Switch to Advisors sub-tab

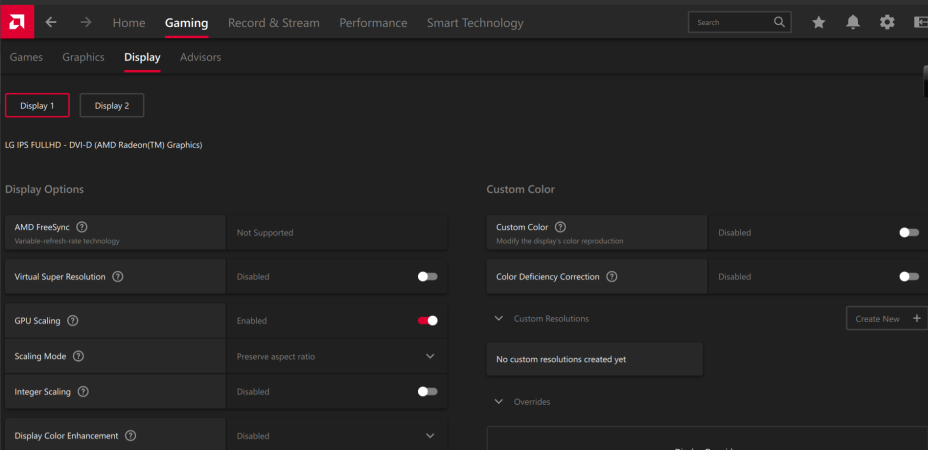[x=201, y=57]
